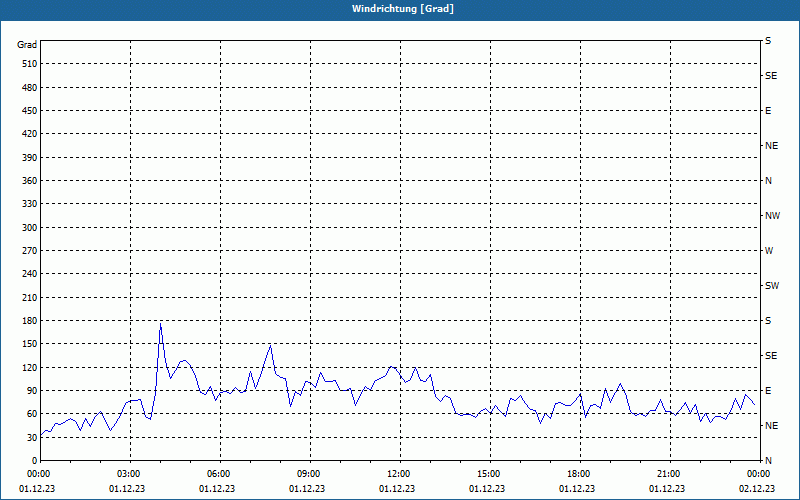This screenshot has height=500, width=800.
Task: Click the 90 degree axis value
Action: (32, 391)
